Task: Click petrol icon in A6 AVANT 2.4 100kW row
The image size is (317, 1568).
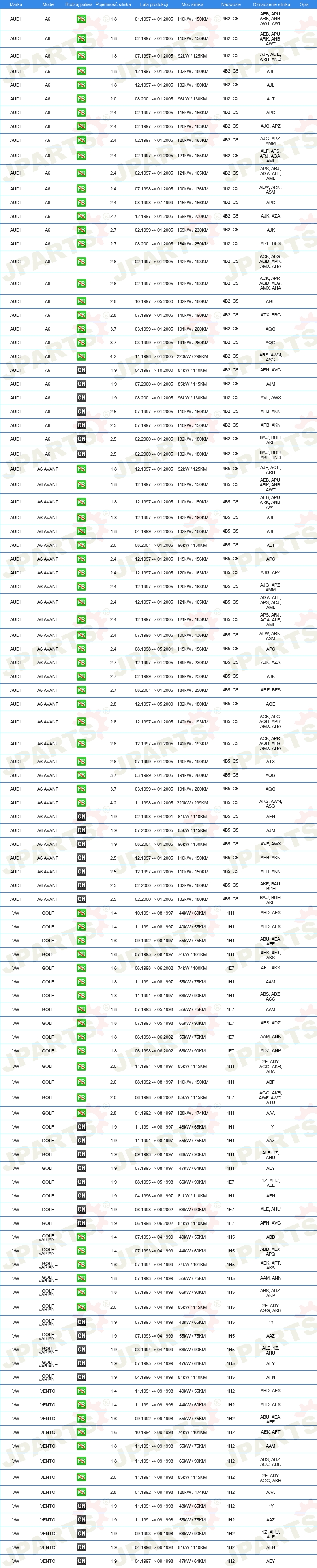Action: [x=81, y=635]
